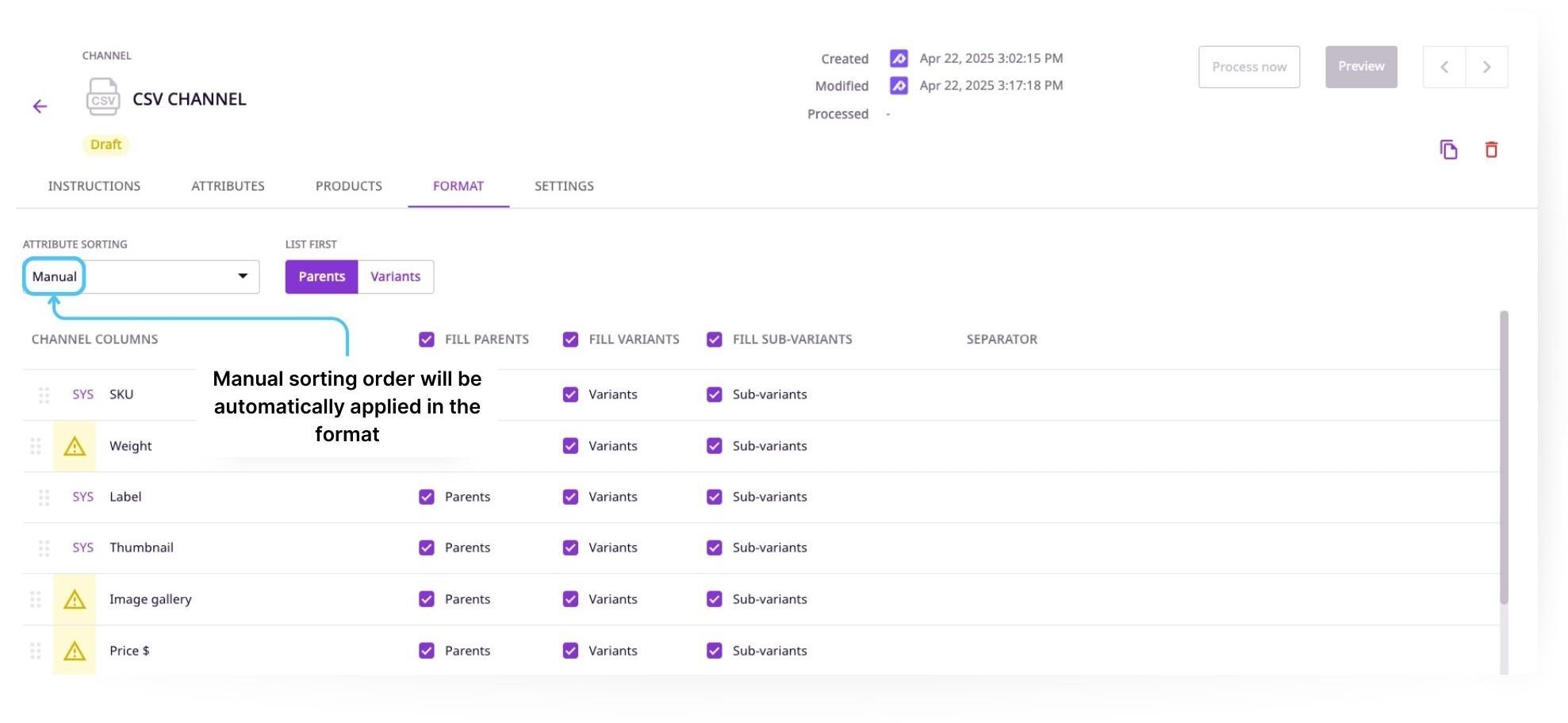Go back with the purple arrow
This screenshot has height=723, width=1568.
tap(40, 106)
